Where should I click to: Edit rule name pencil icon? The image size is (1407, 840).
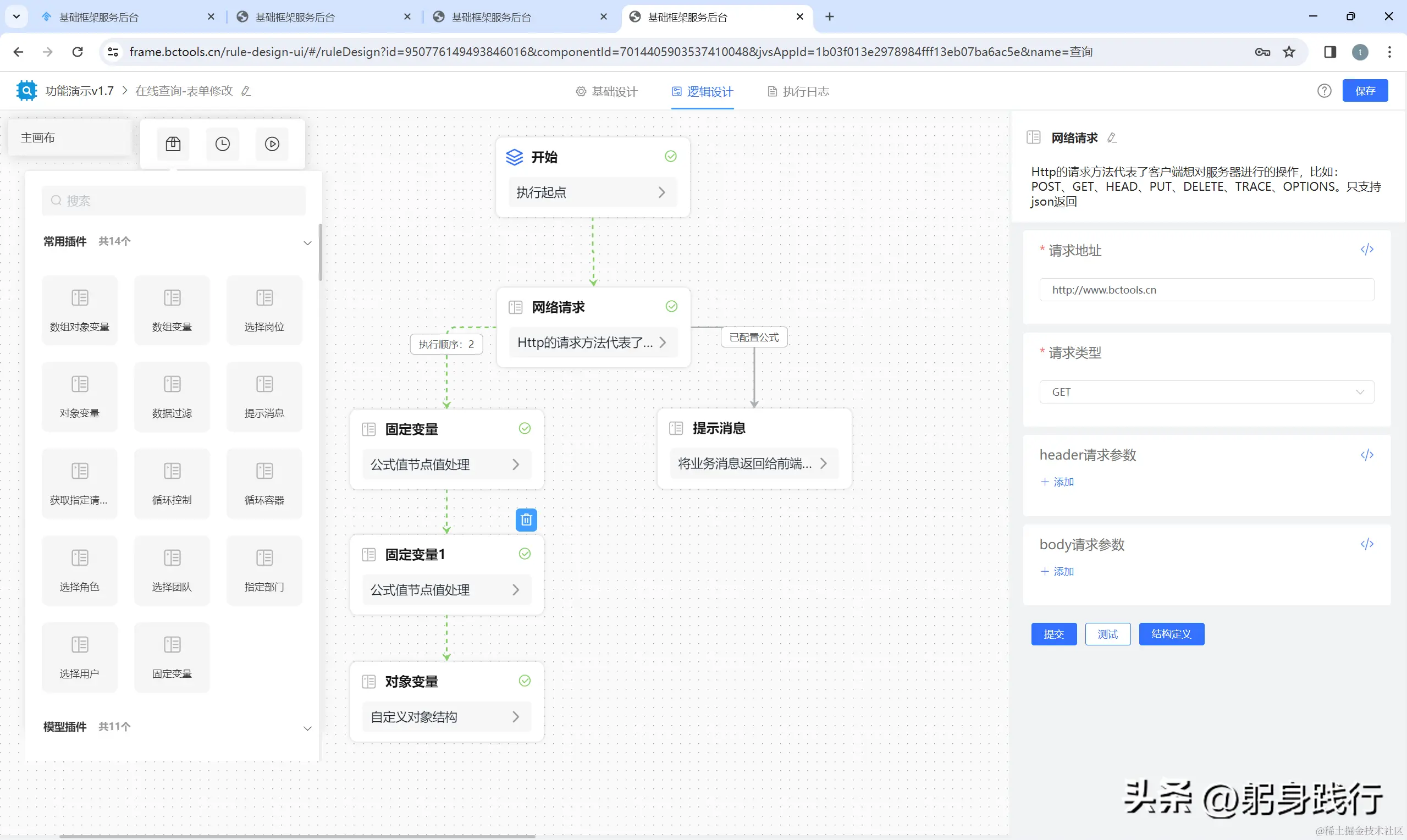[x=246, y=91]
